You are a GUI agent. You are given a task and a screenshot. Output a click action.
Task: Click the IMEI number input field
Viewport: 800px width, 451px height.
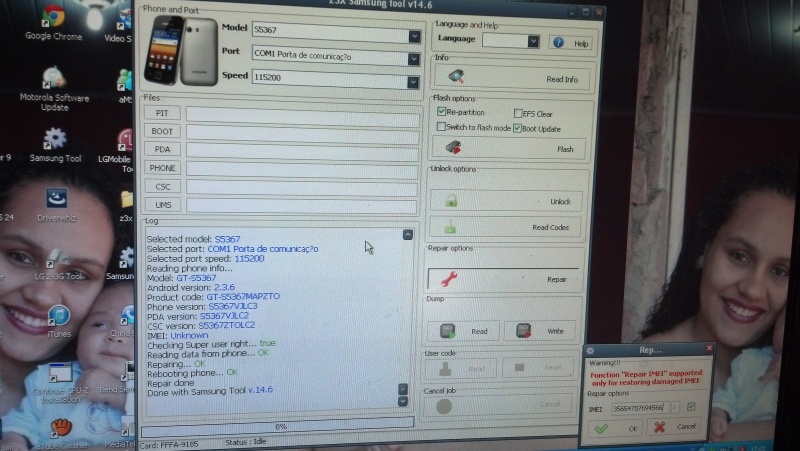[x=640, y=408]
